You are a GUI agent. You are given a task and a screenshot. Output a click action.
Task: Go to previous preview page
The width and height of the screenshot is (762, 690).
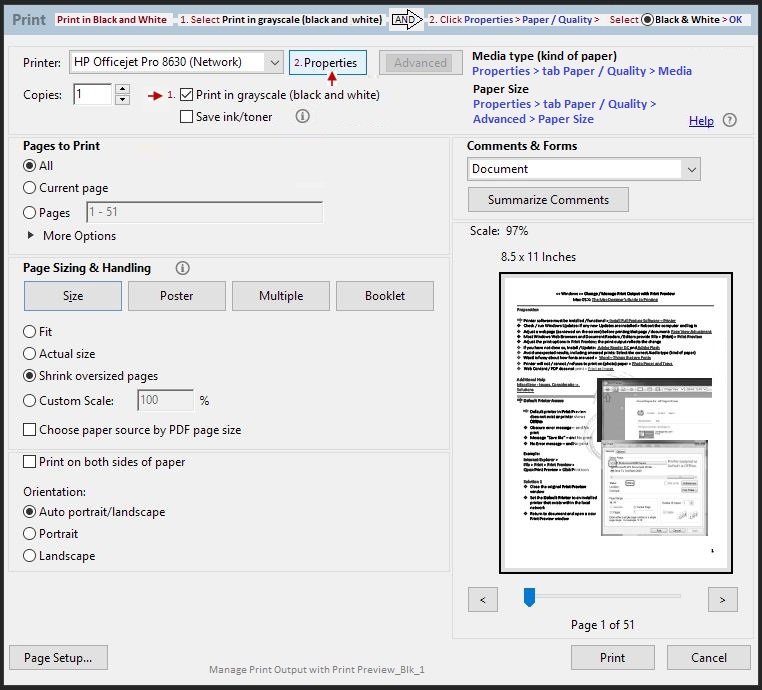coord(483,600)
